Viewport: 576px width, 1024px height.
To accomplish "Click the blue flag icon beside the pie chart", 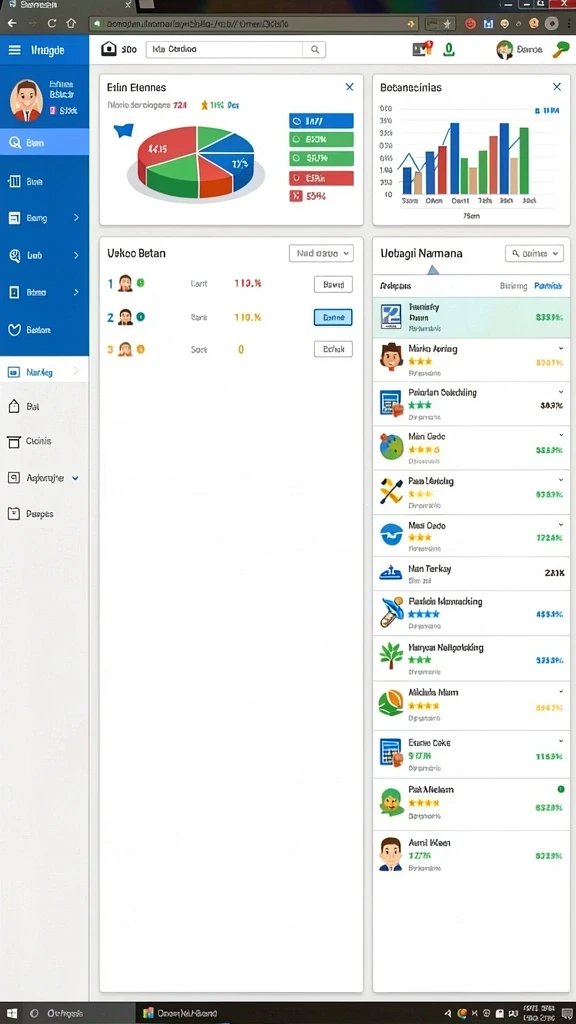I will tap(123, 130).
